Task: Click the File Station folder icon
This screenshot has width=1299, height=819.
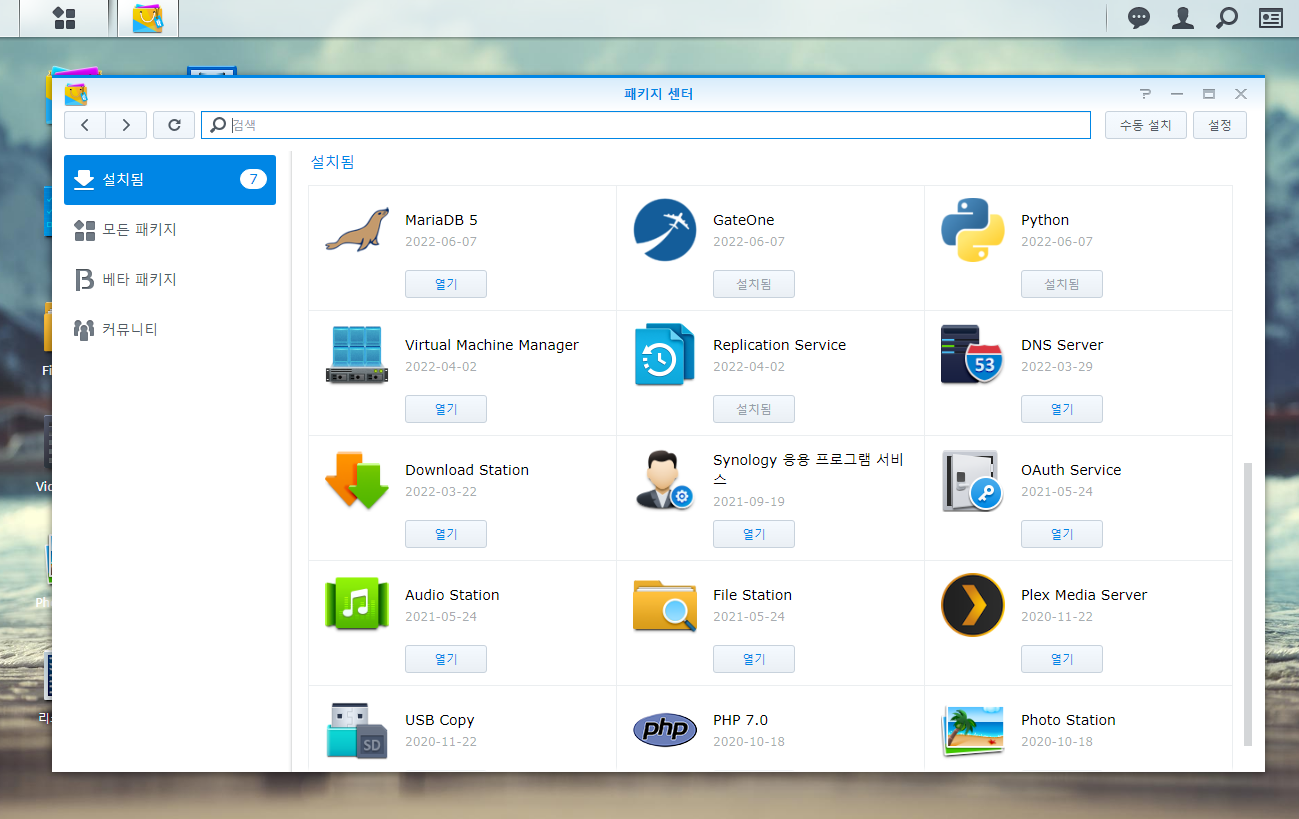Action: [665, 605]
